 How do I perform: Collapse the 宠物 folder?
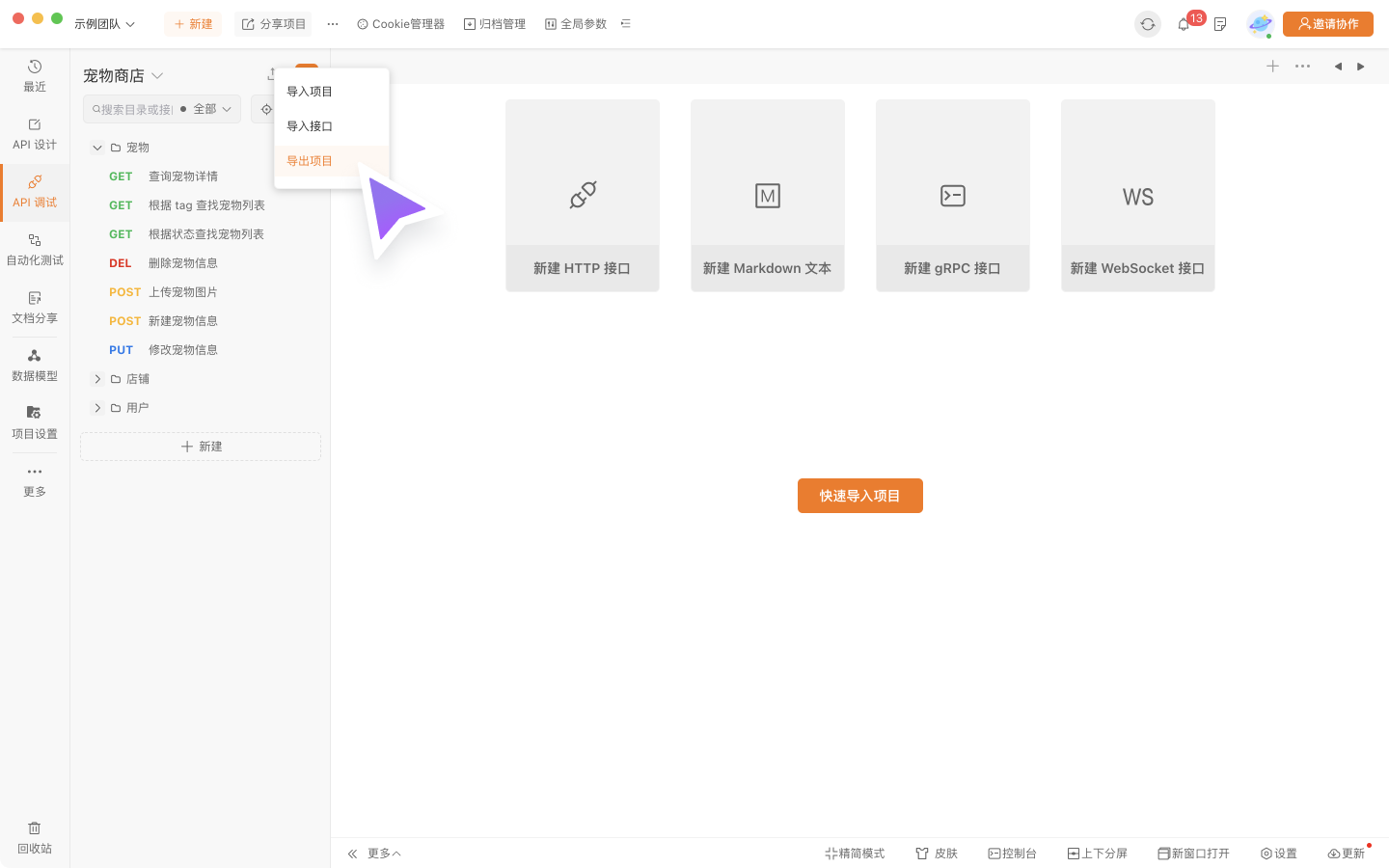click(97, 148)
